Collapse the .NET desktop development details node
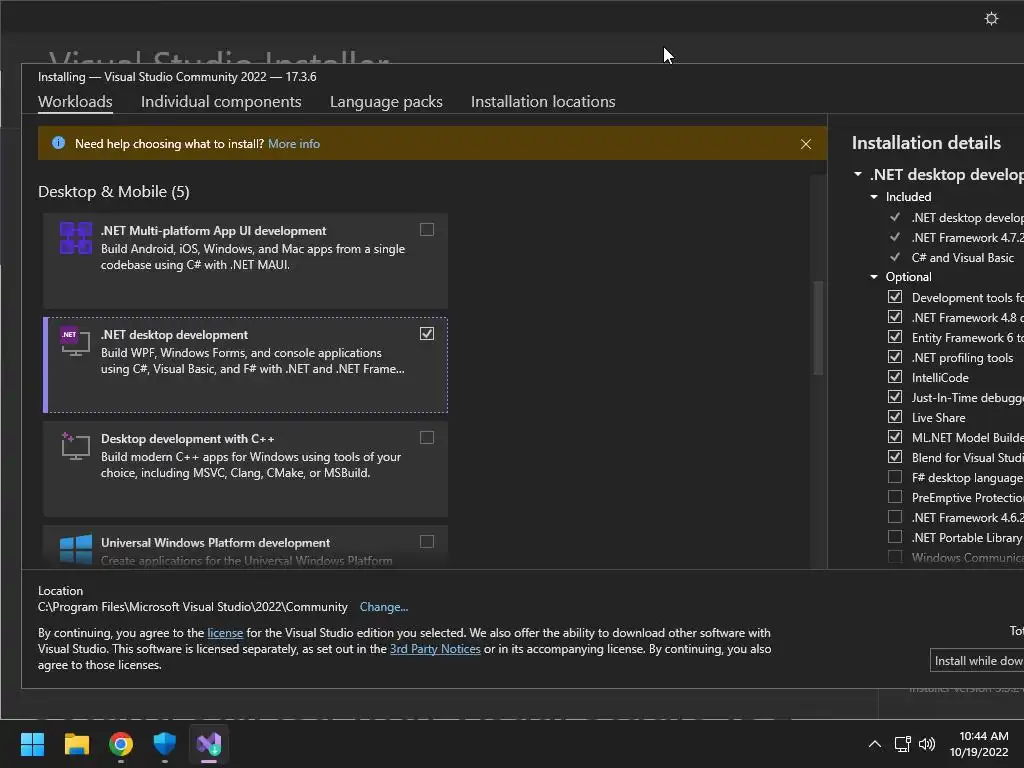 point(857,174)
